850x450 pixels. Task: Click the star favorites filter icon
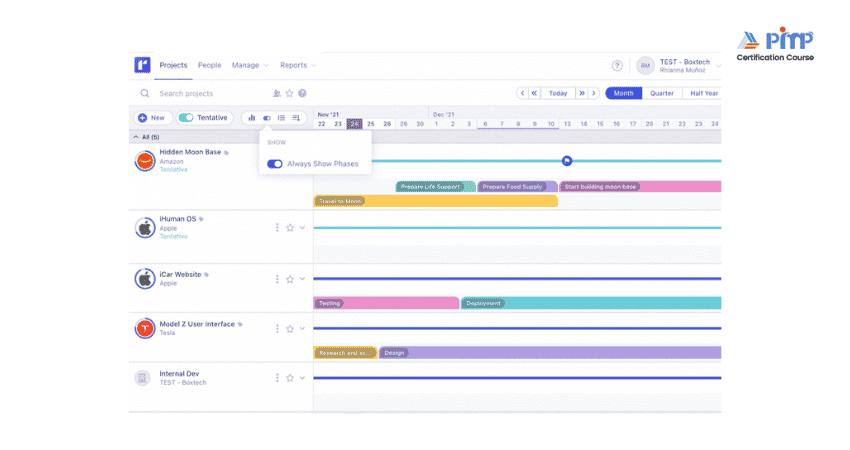click(x=289, y=93)
